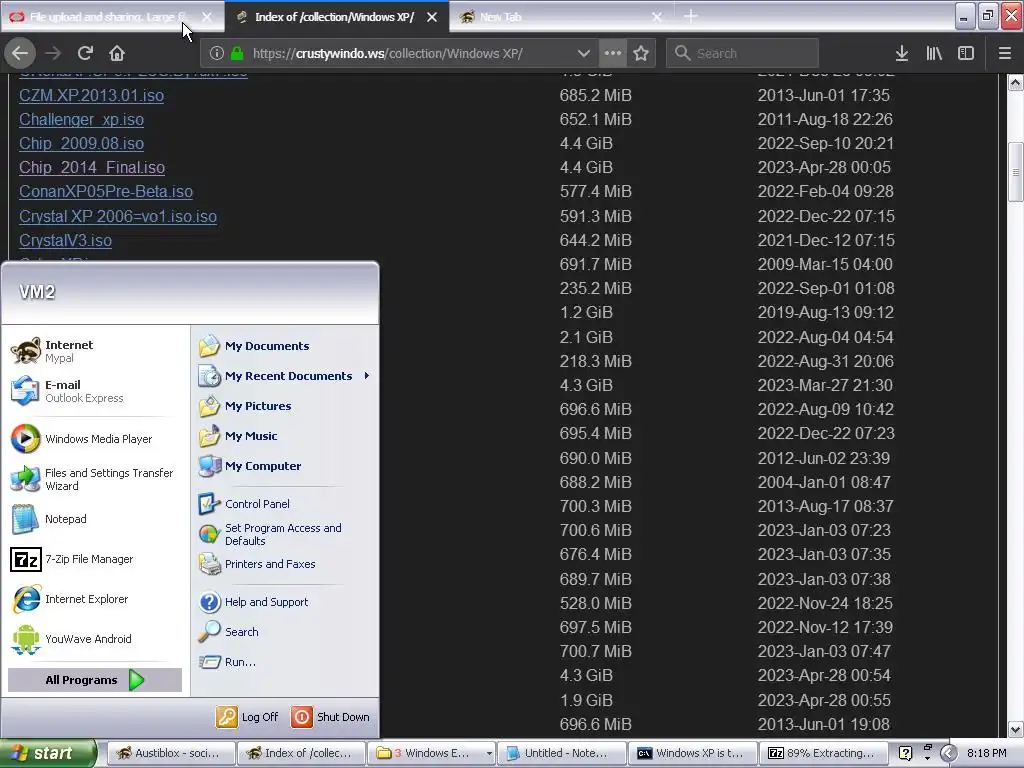Open Windows Explorer taskbar group

pos(431,753)
